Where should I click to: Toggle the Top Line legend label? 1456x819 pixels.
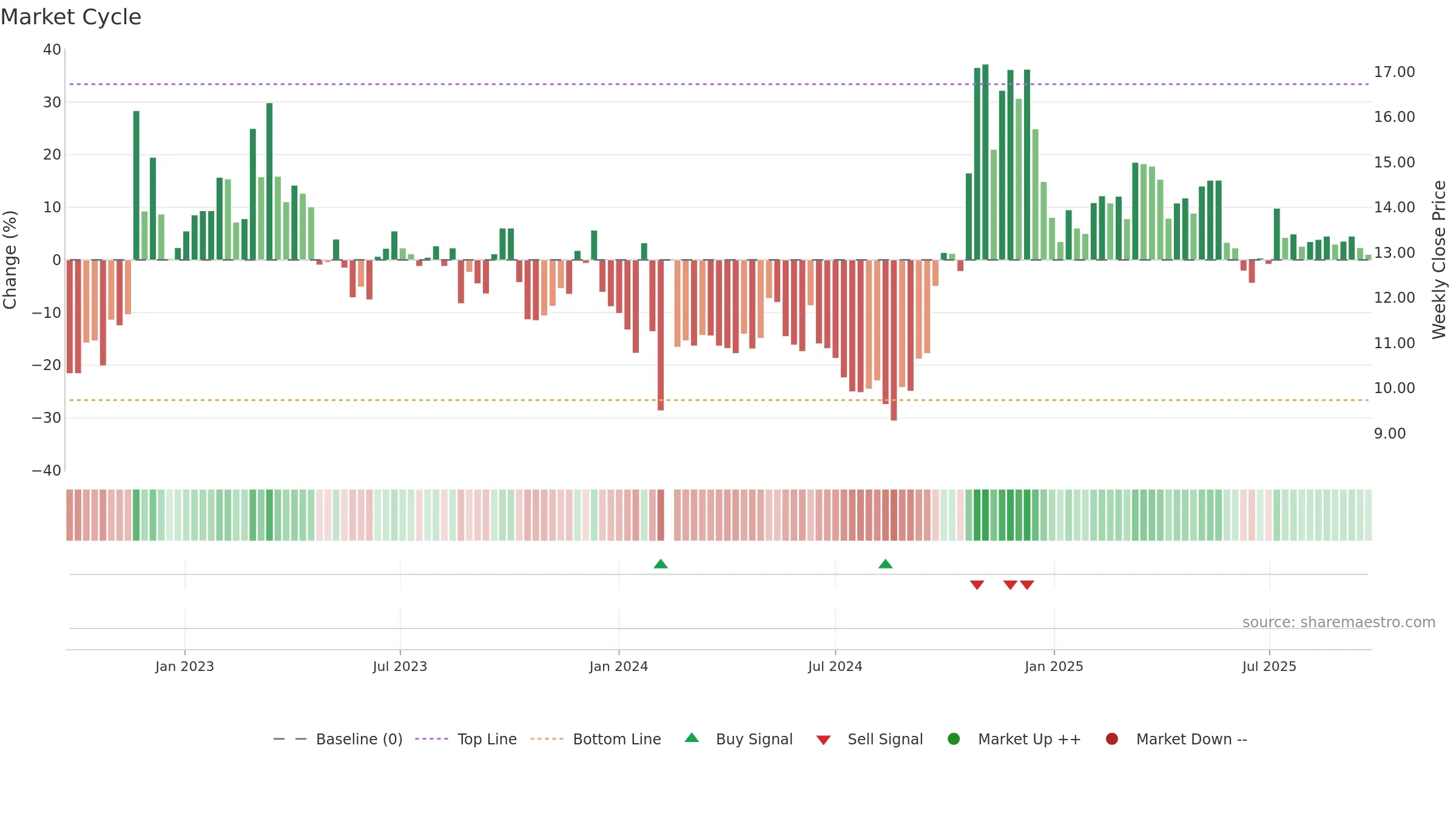[487, 739]
